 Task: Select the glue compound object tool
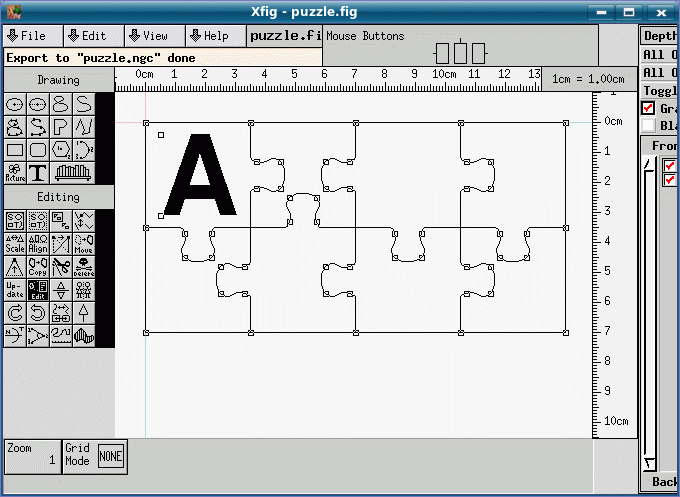(x=15, y=221)
